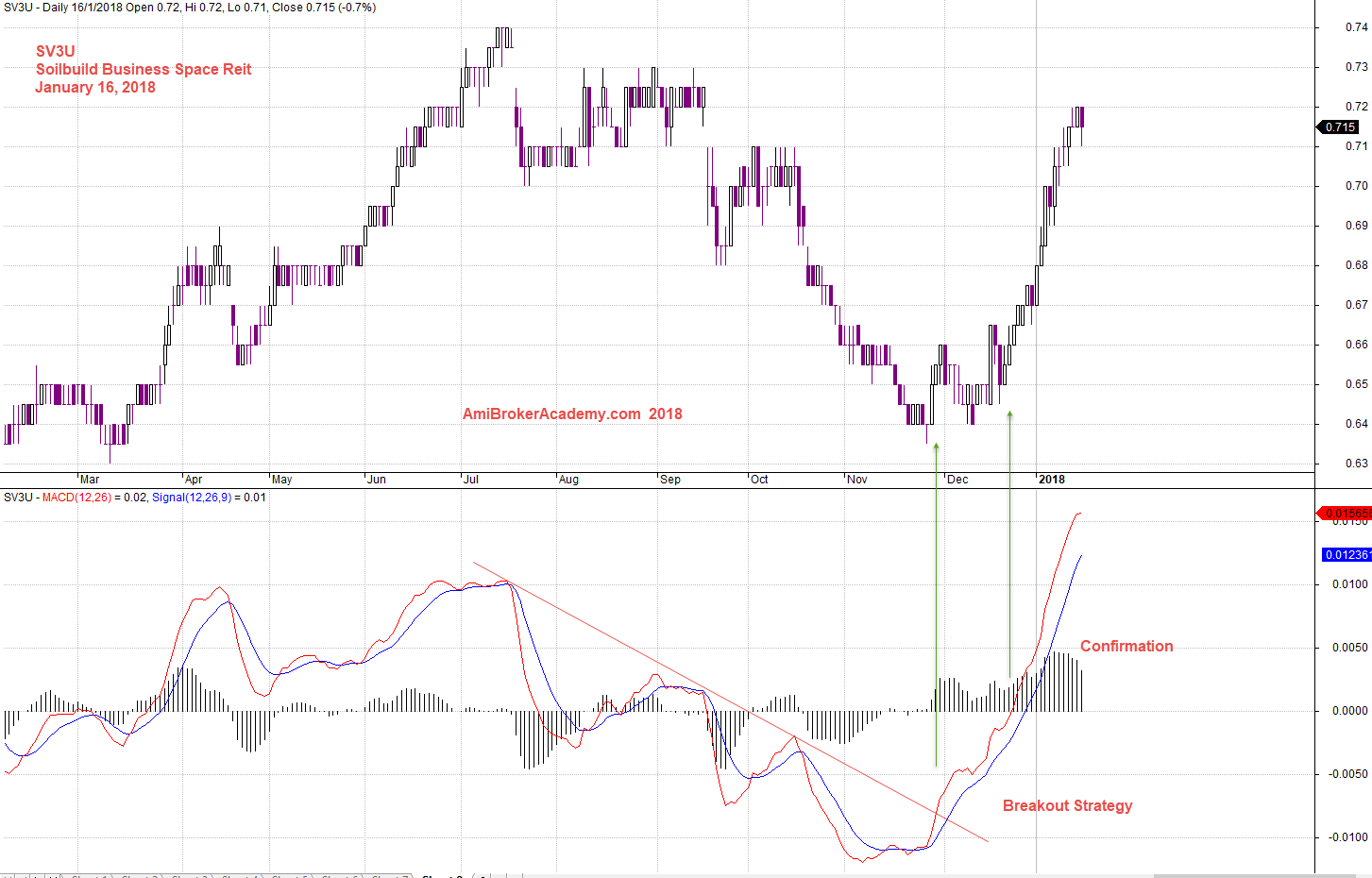Click the 0.64 price axis label
This screenshot has height=878, width=1372.
click(1356, 424)
